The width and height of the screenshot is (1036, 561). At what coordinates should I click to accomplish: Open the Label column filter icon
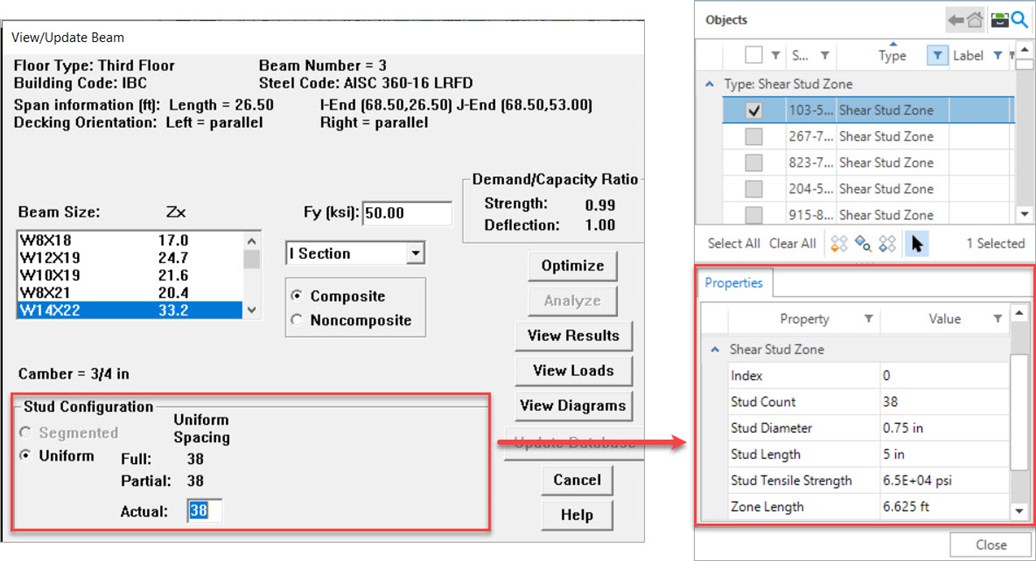tap(998, 56)
